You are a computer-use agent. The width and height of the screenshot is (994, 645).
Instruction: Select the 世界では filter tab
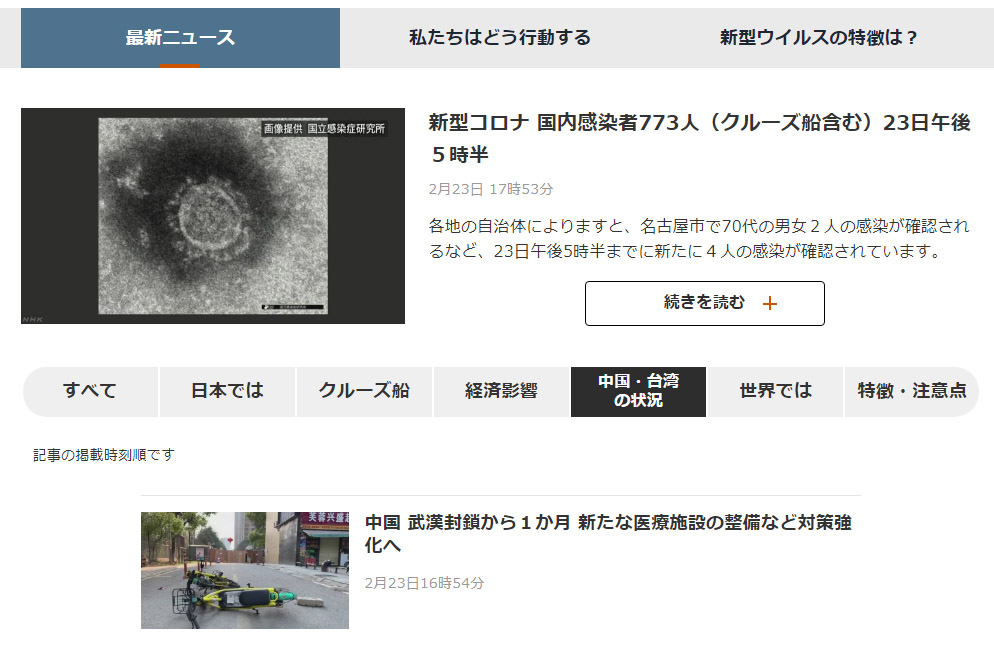point(775,392)
